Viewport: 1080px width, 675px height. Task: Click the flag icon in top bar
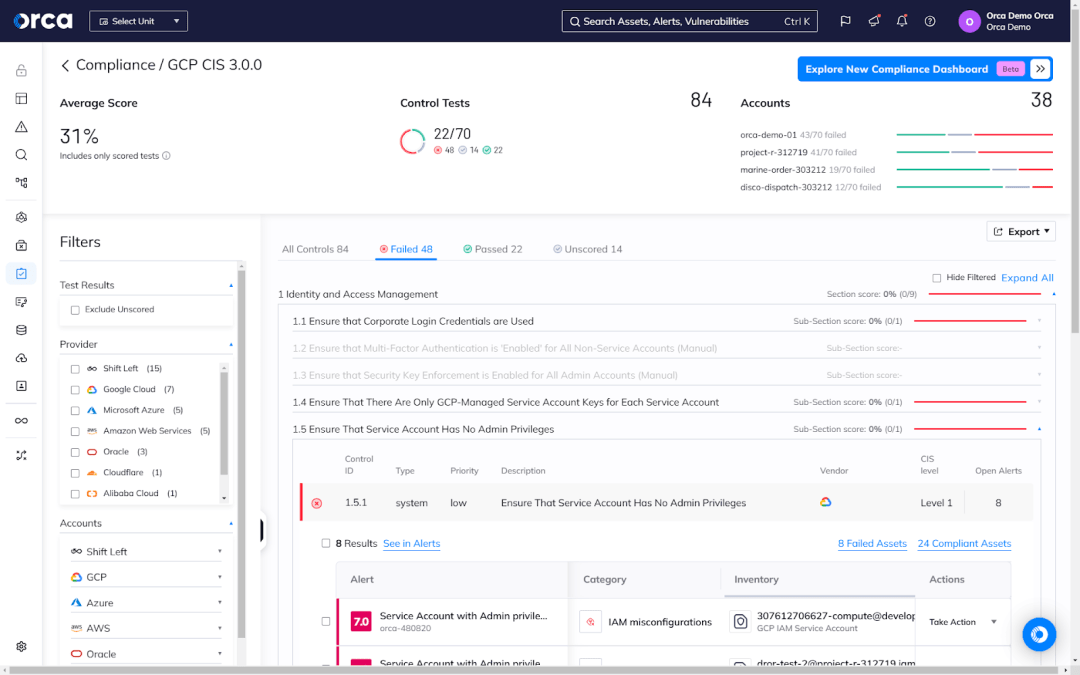coord(845,21)
